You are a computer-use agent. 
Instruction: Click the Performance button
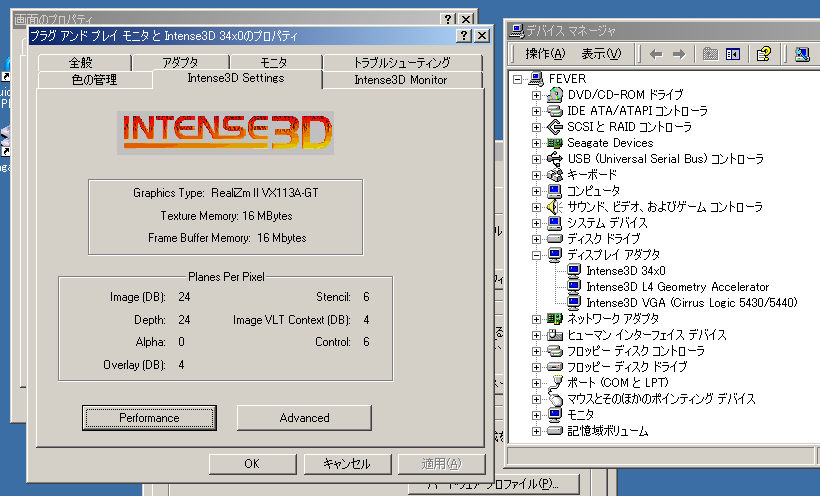(149, 418)
